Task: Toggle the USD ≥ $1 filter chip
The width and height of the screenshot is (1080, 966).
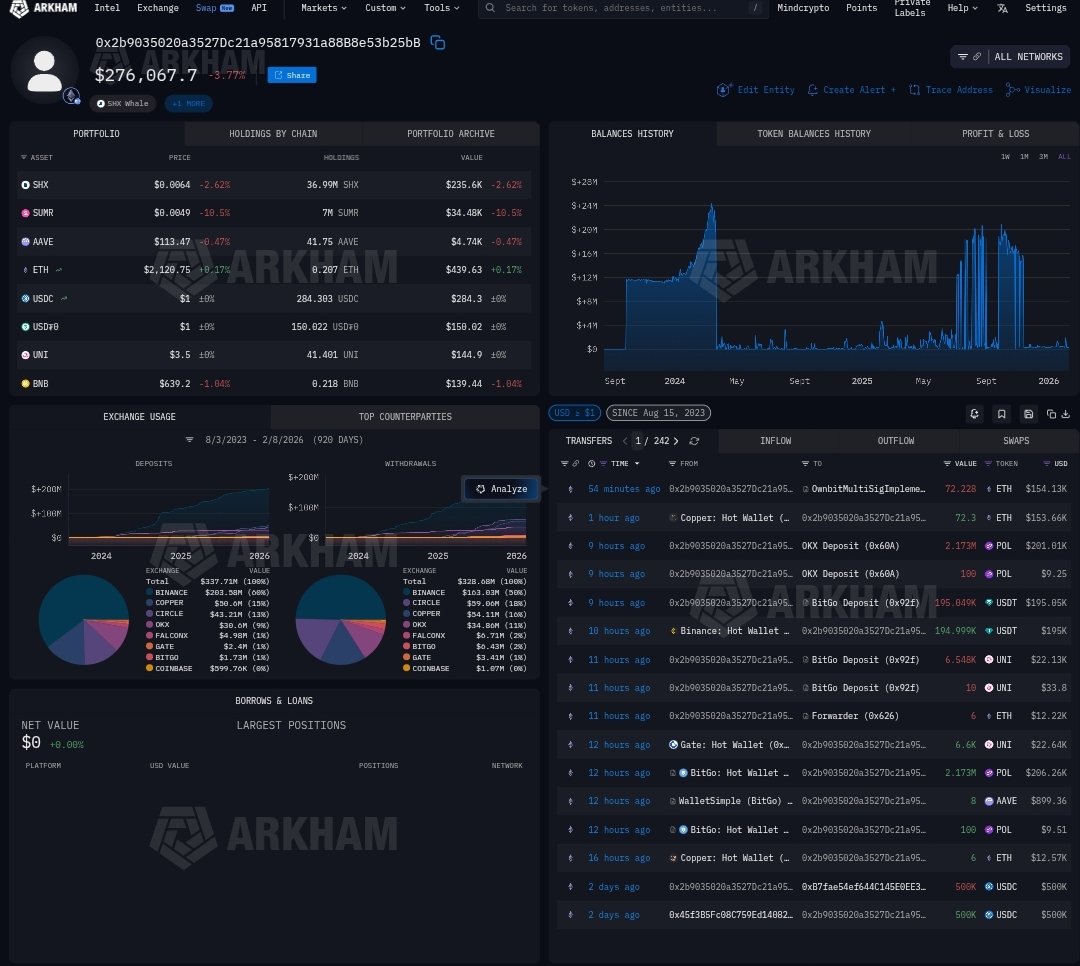Action: (x=574, y=413)
